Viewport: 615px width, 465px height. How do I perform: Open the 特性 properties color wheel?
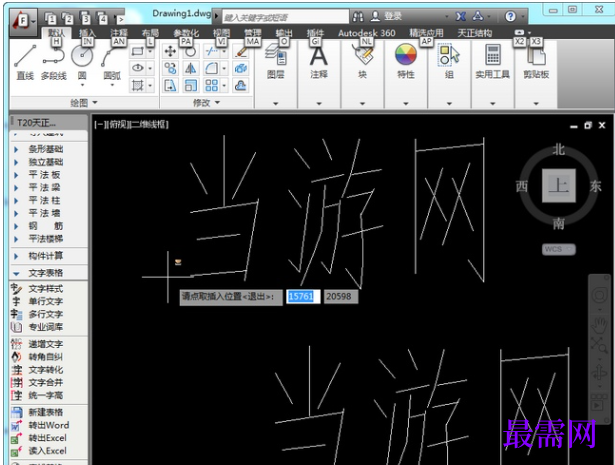tap(406, 54)
